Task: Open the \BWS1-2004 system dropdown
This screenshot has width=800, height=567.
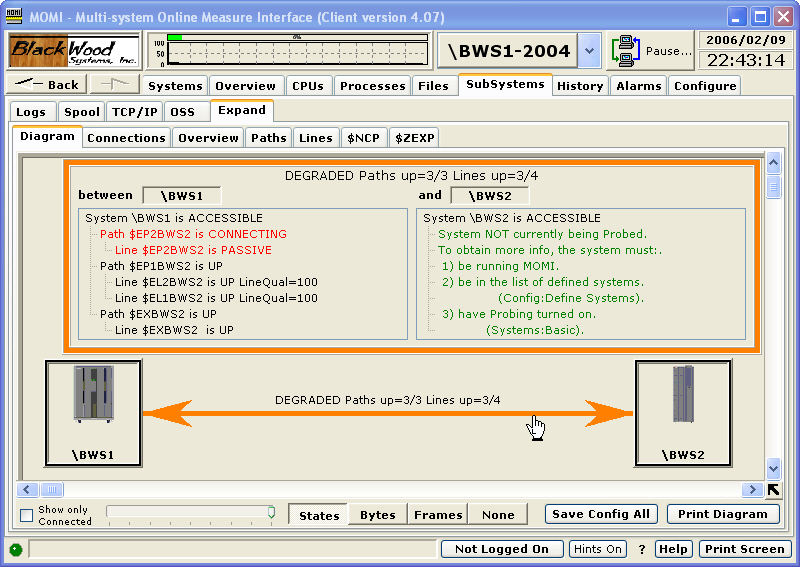Action: pyautogui.click(x=590, y=50)
